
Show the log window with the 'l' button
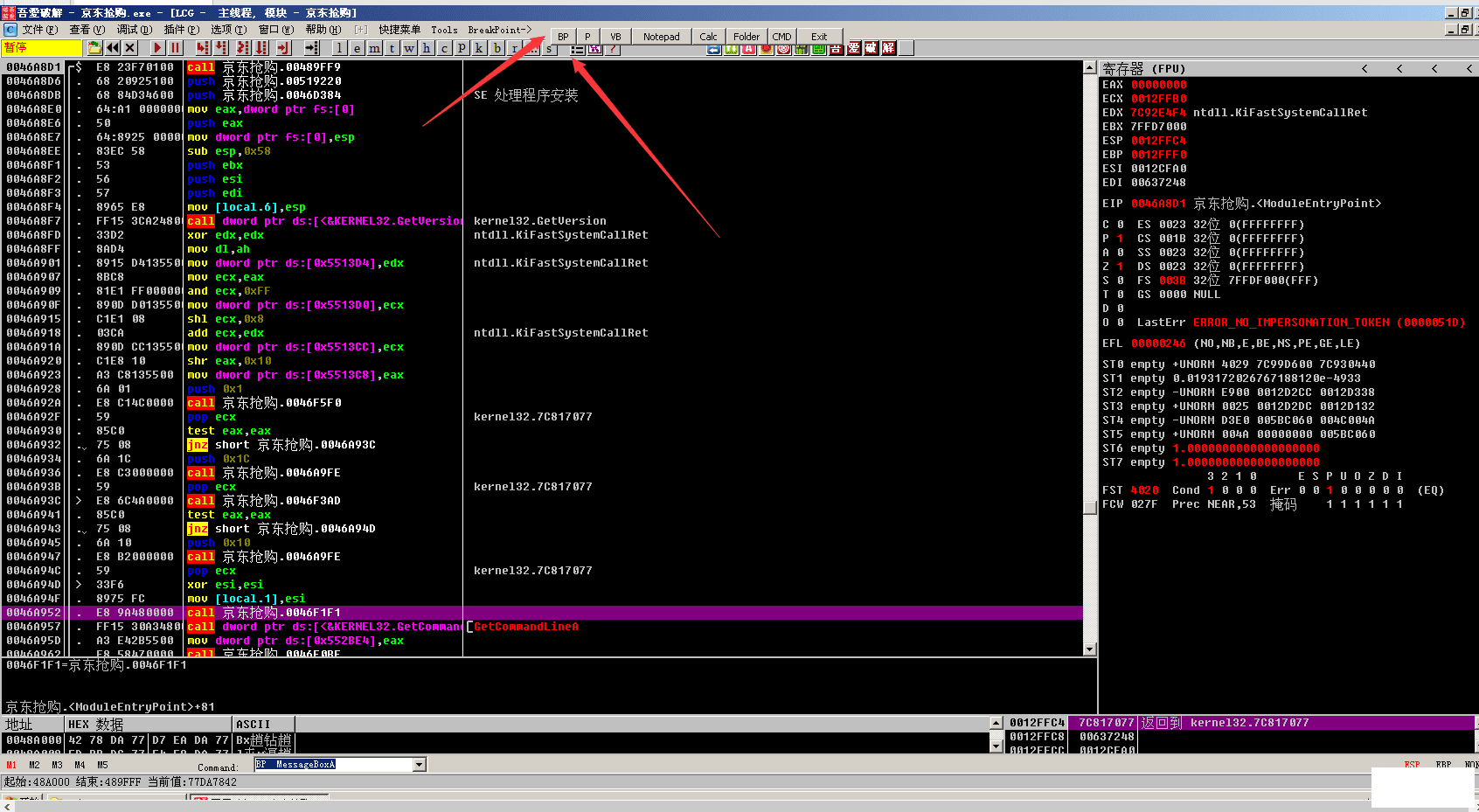(x=339, y=48)
